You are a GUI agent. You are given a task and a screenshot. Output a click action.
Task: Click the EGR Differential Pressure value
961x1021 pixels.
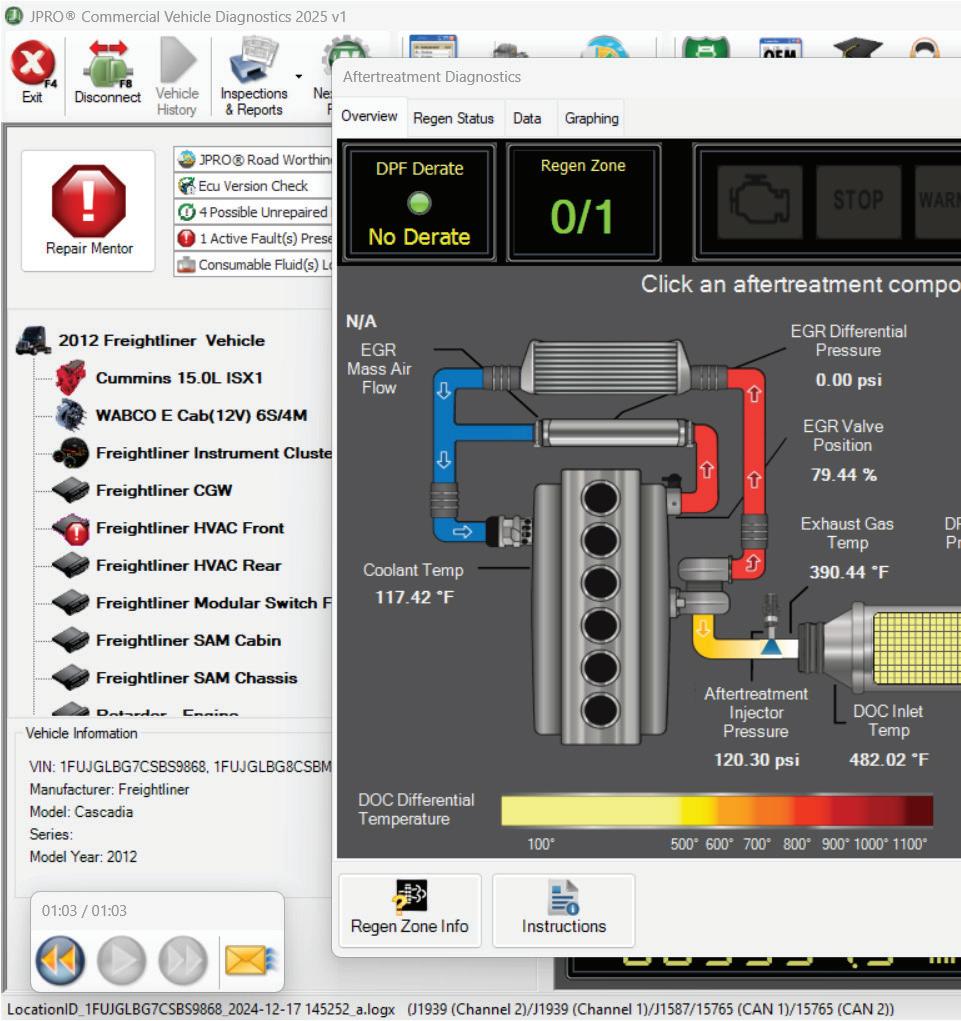[x=848, y=380]
